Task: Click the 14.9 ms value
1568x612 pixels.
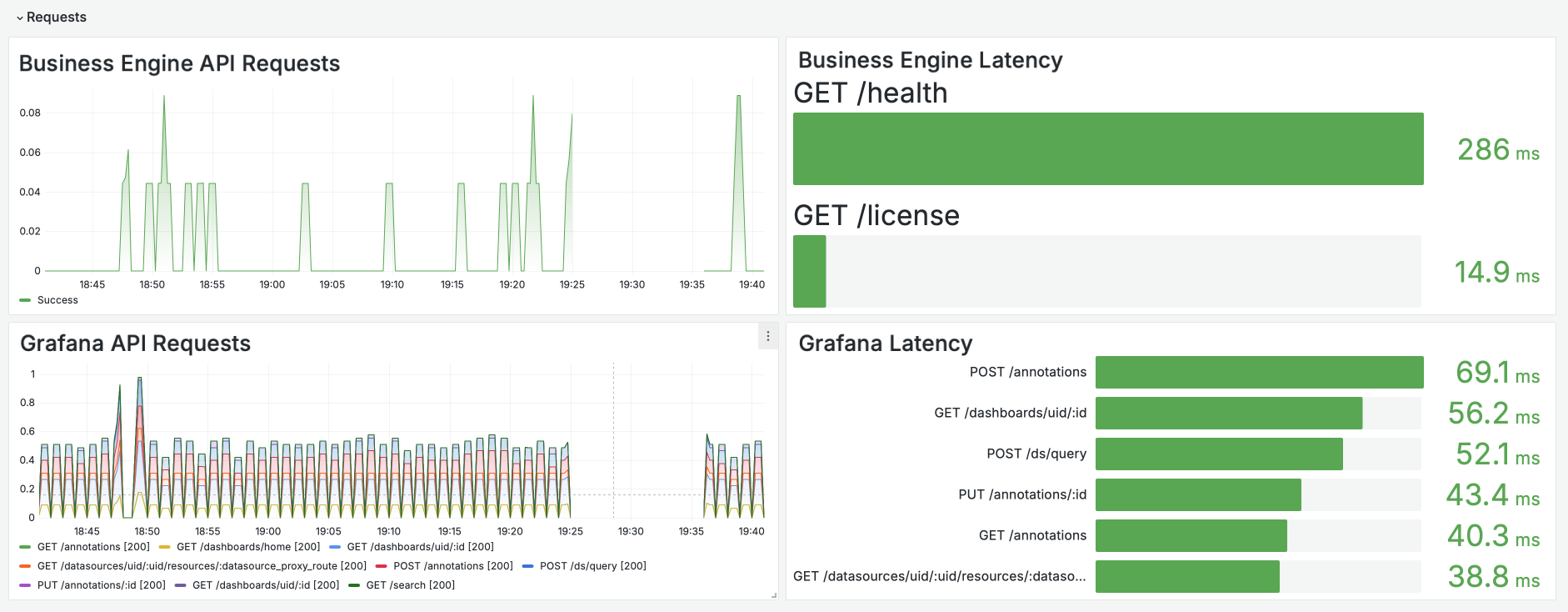Action: point(1496,273)
